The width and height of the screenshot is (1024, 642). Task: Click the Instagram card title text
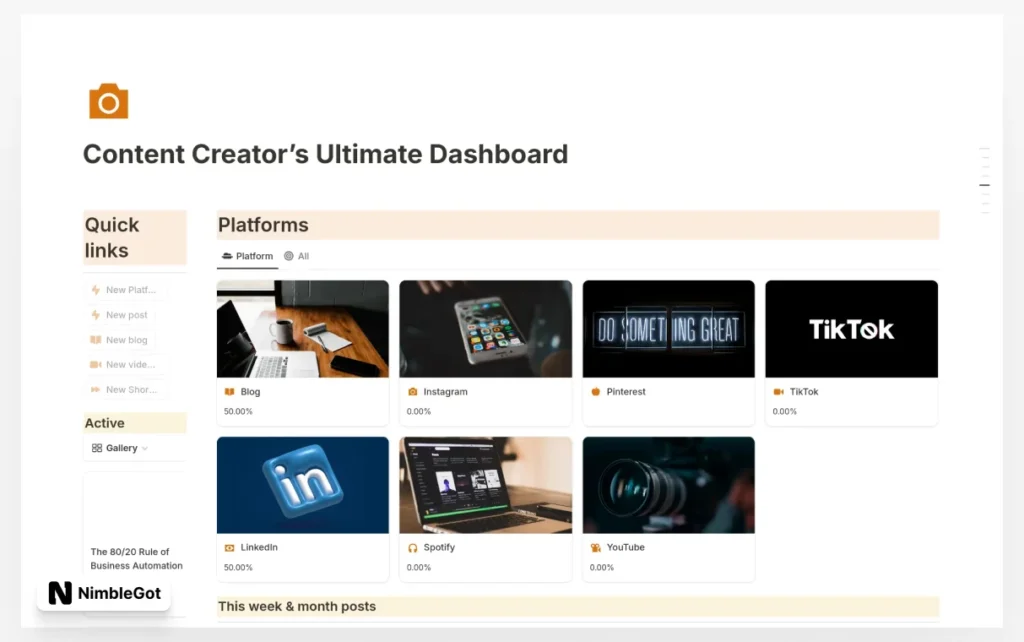[445, 392]
